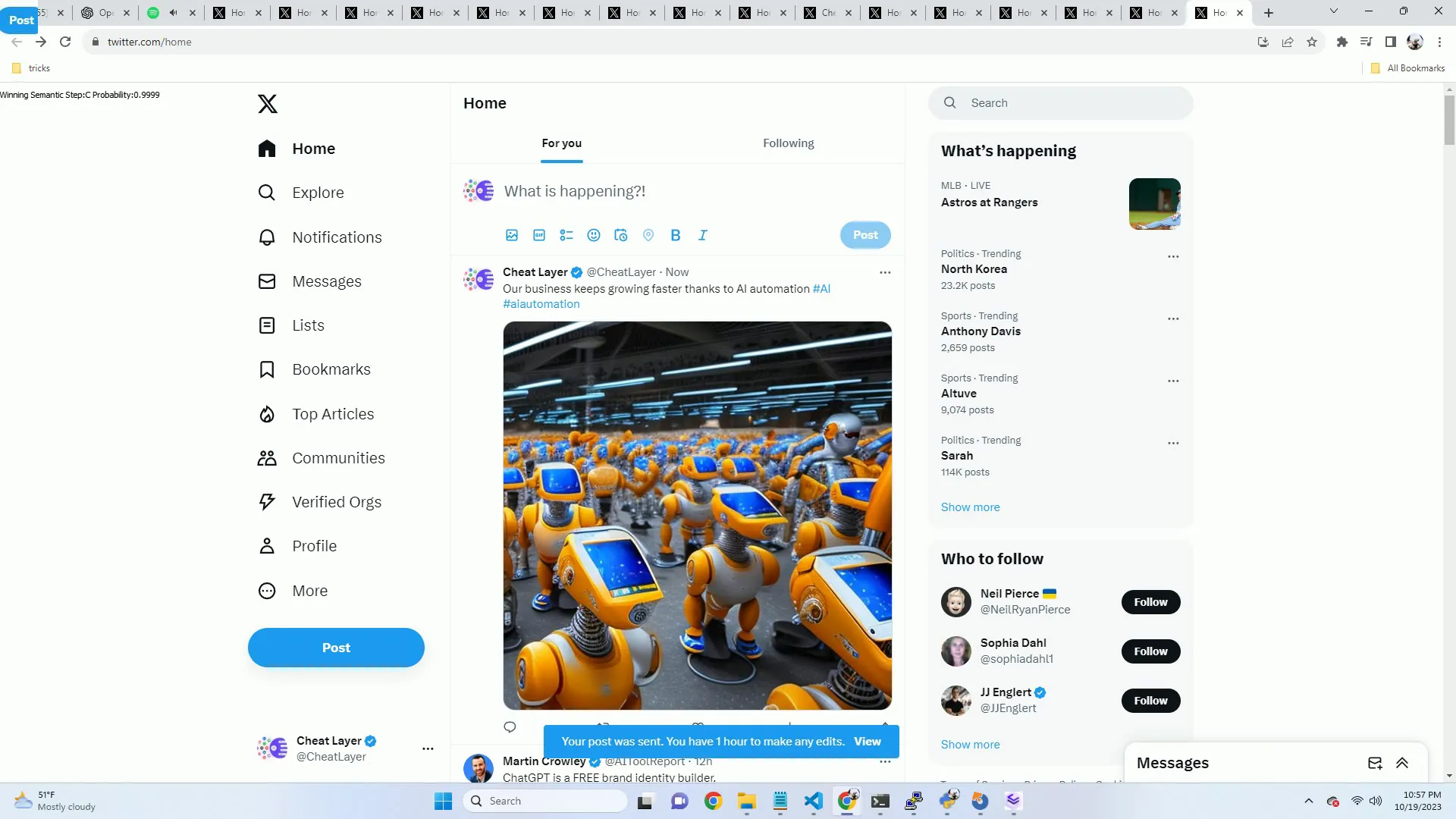Select the For You feed tab
Screen dimensions: 1456x819
[x=561, y=143]
